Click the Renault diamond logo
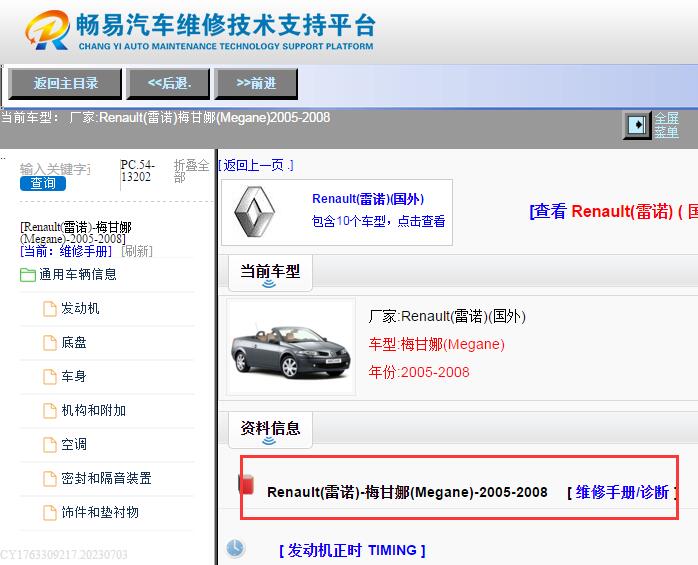Viewport: 698px width, 565px height. coord(255,212)
